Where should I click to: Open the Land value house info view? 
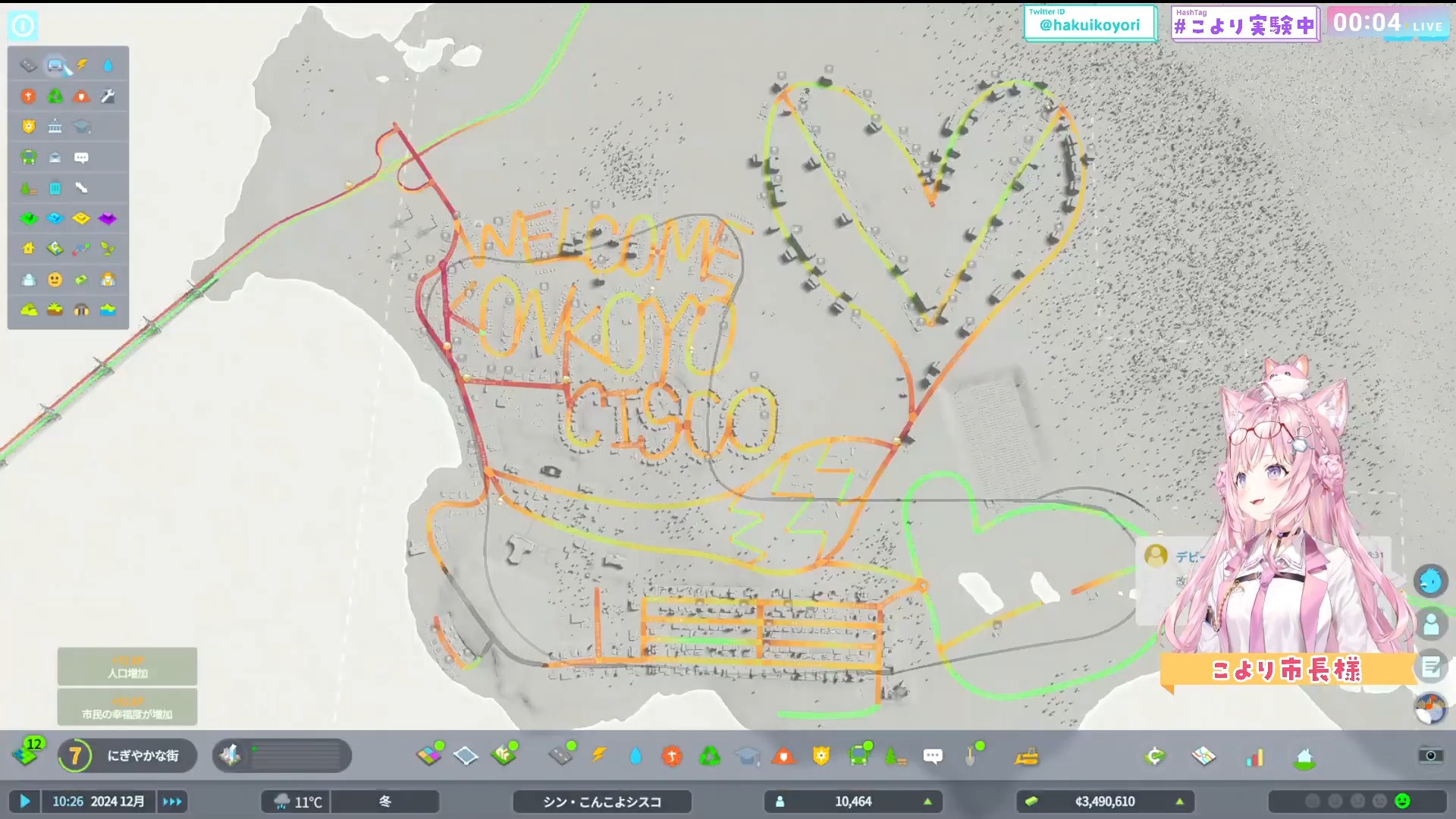pos(28,249)
